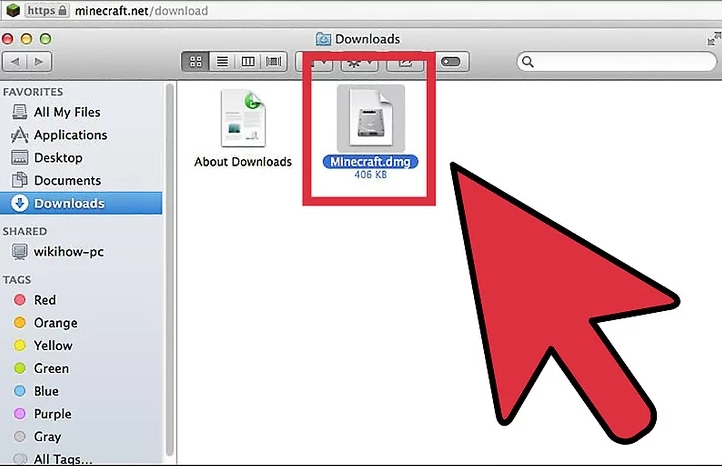Switch Finder to list view
Viewport: 722px width, 466px height.
[x=222, y=62]
